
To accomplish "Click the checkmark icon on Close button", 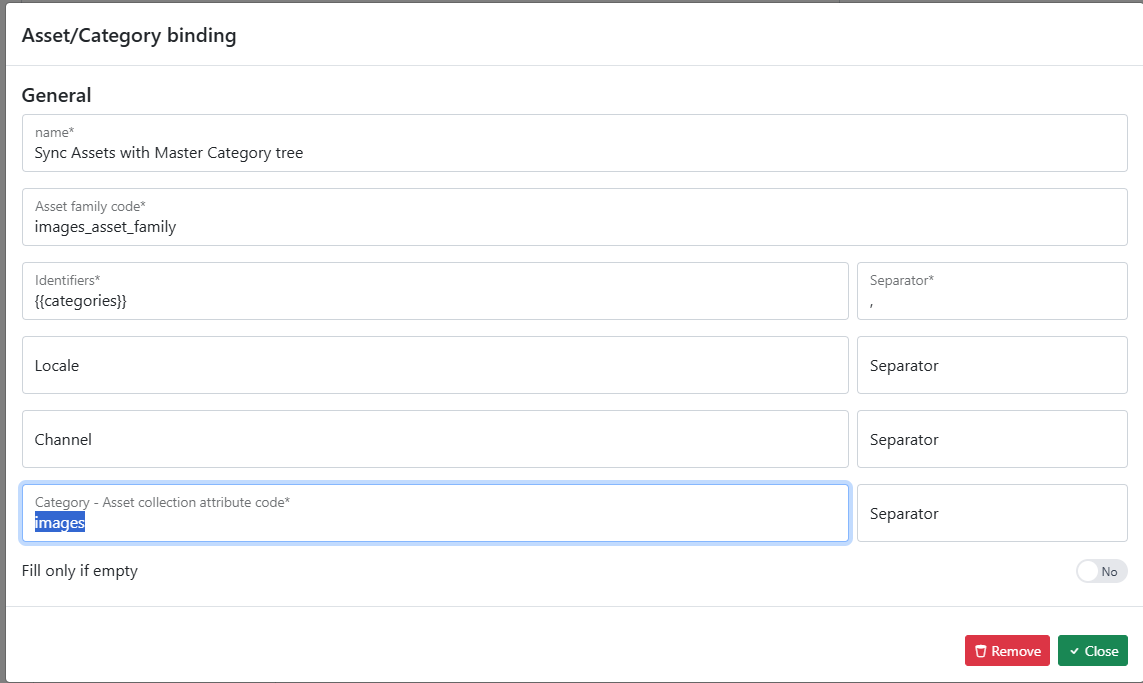I will click(1074, 651).
